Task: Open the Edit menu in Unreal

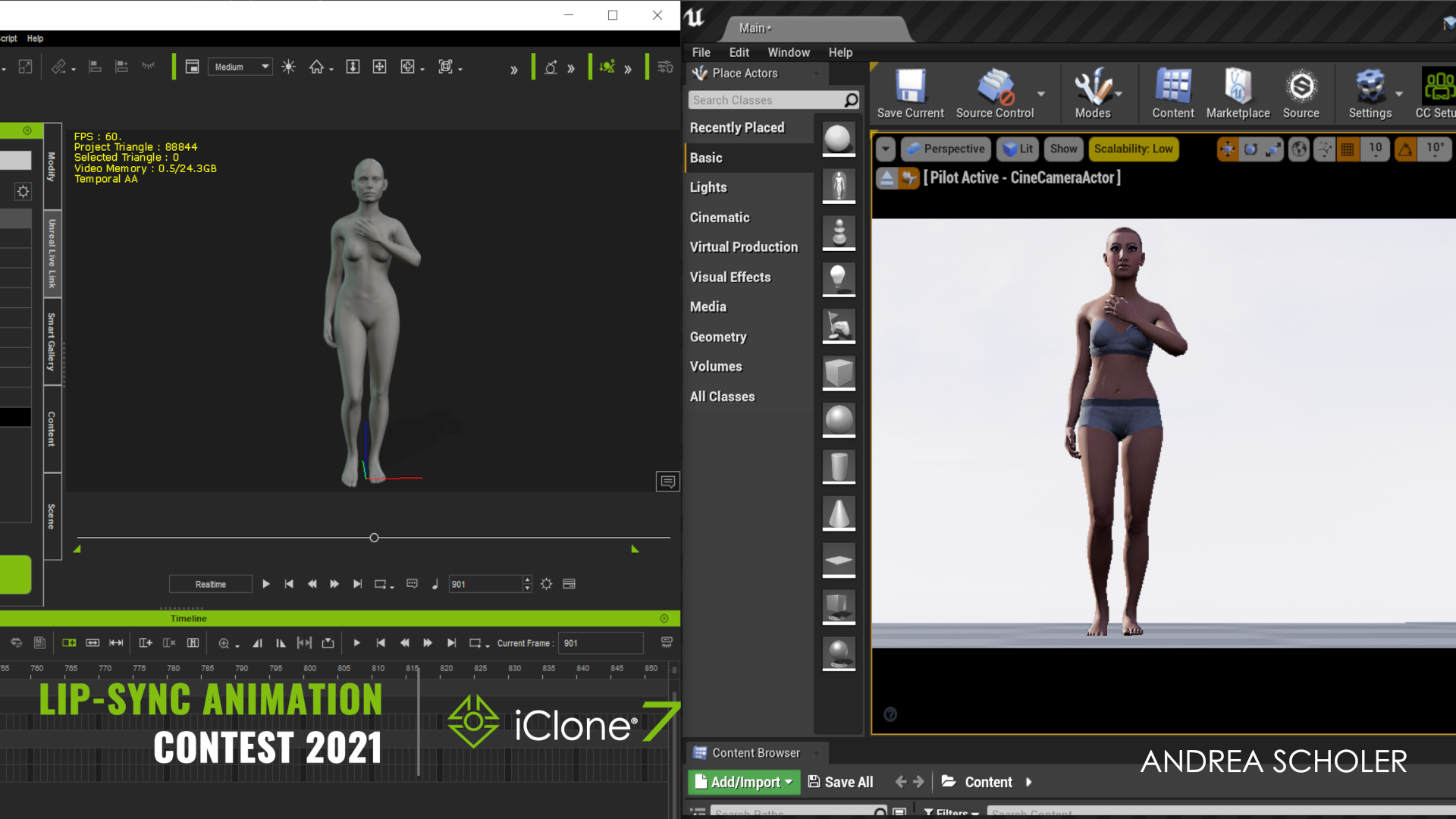Action: 739,52
